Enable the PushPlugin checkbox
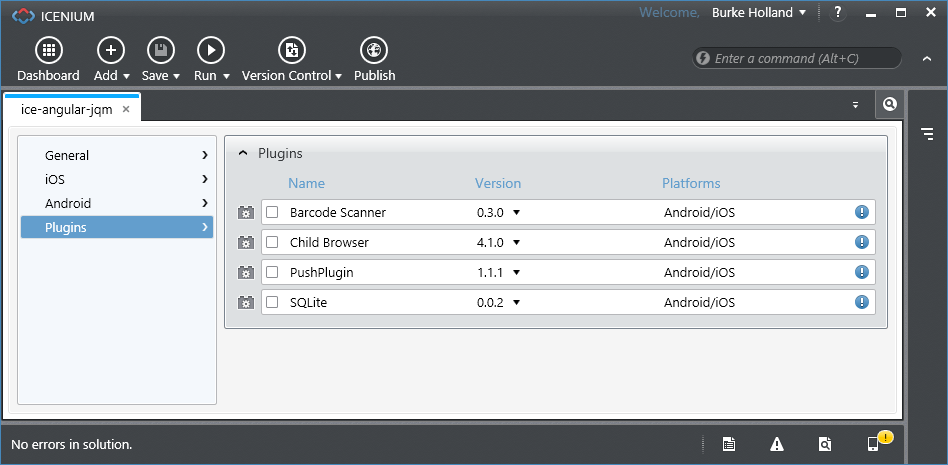 (272, 272)
